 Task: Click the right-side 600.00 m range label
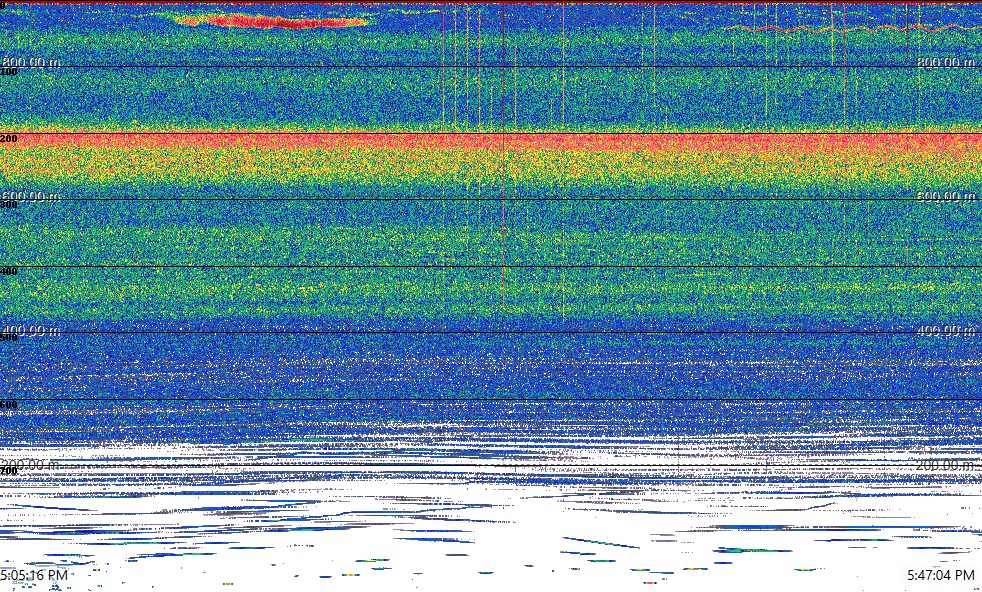click(x=946, y=196)
